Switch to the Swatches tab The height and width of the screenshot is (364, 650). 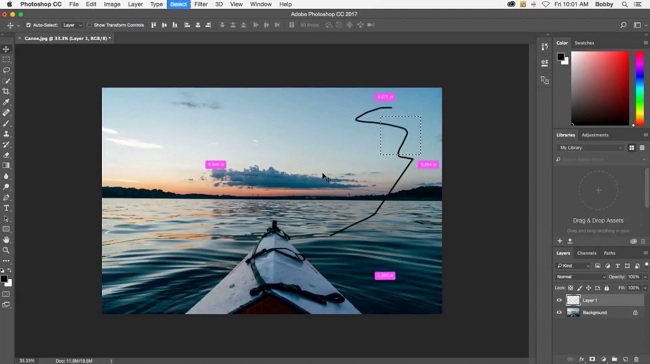584,43
